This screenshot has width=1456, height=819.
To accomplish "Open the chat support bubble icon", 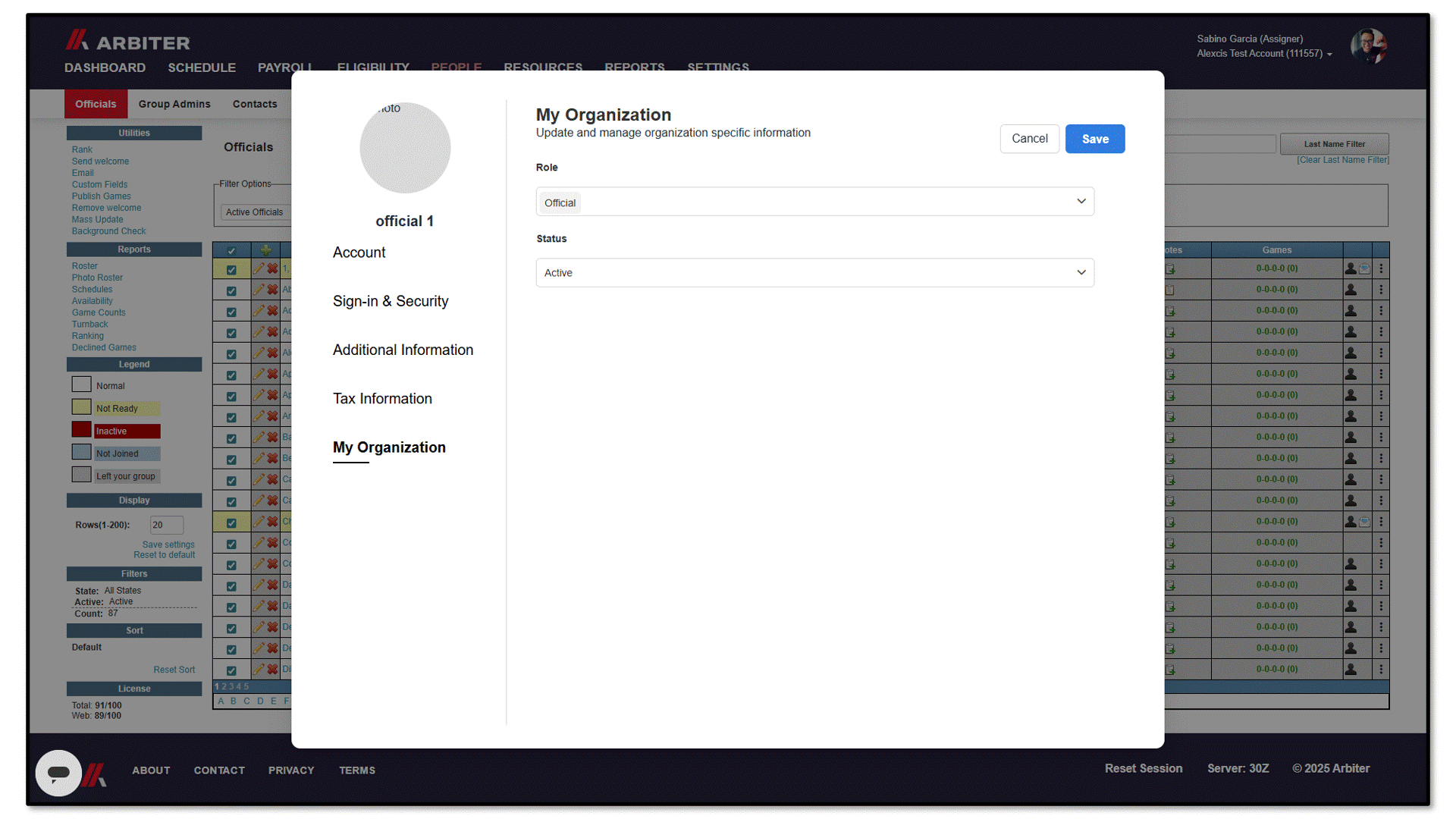I will (58, 772).
